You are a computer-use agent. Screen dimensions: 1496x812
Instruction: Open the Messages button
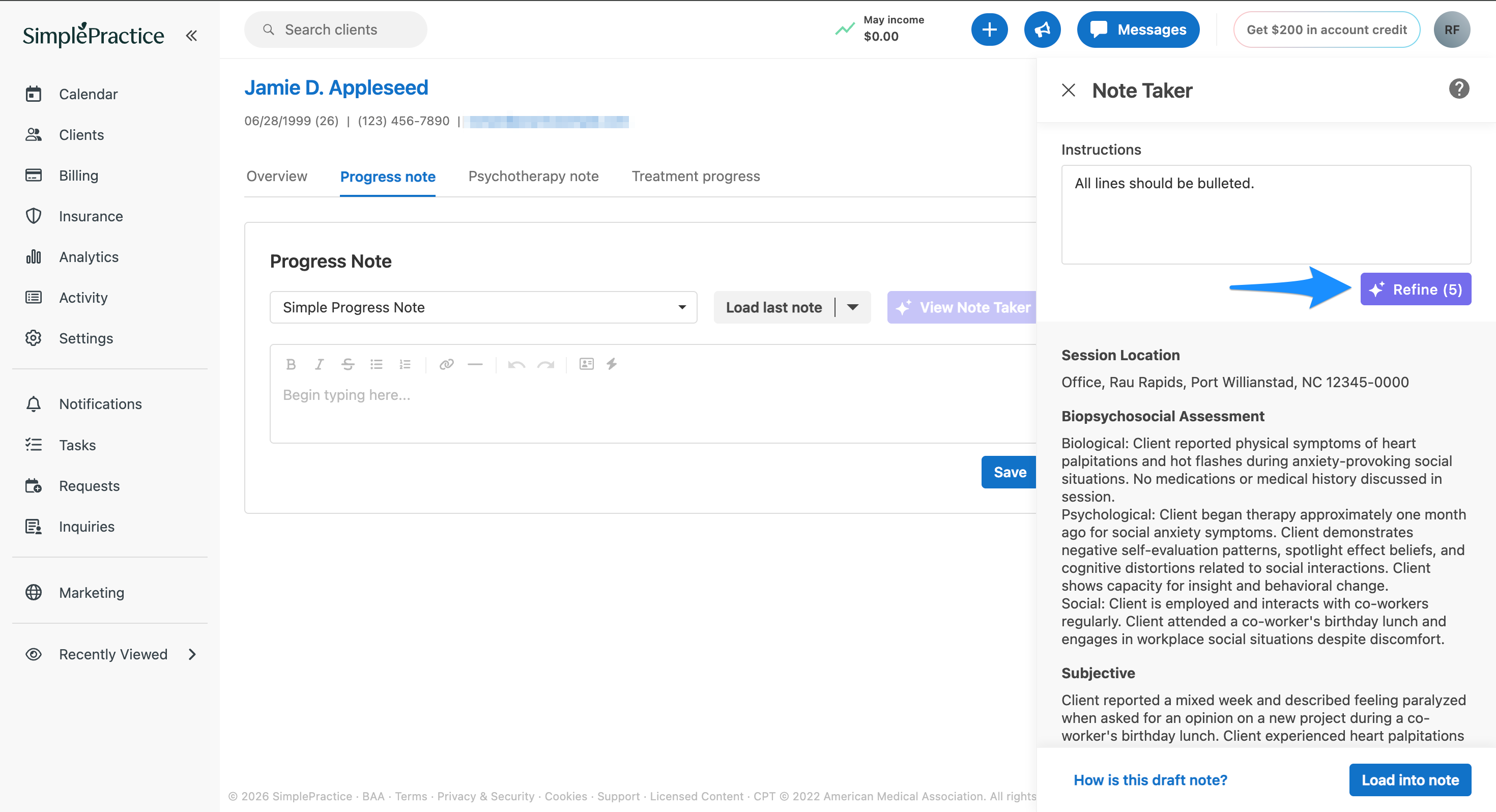tap(1138, 30)
